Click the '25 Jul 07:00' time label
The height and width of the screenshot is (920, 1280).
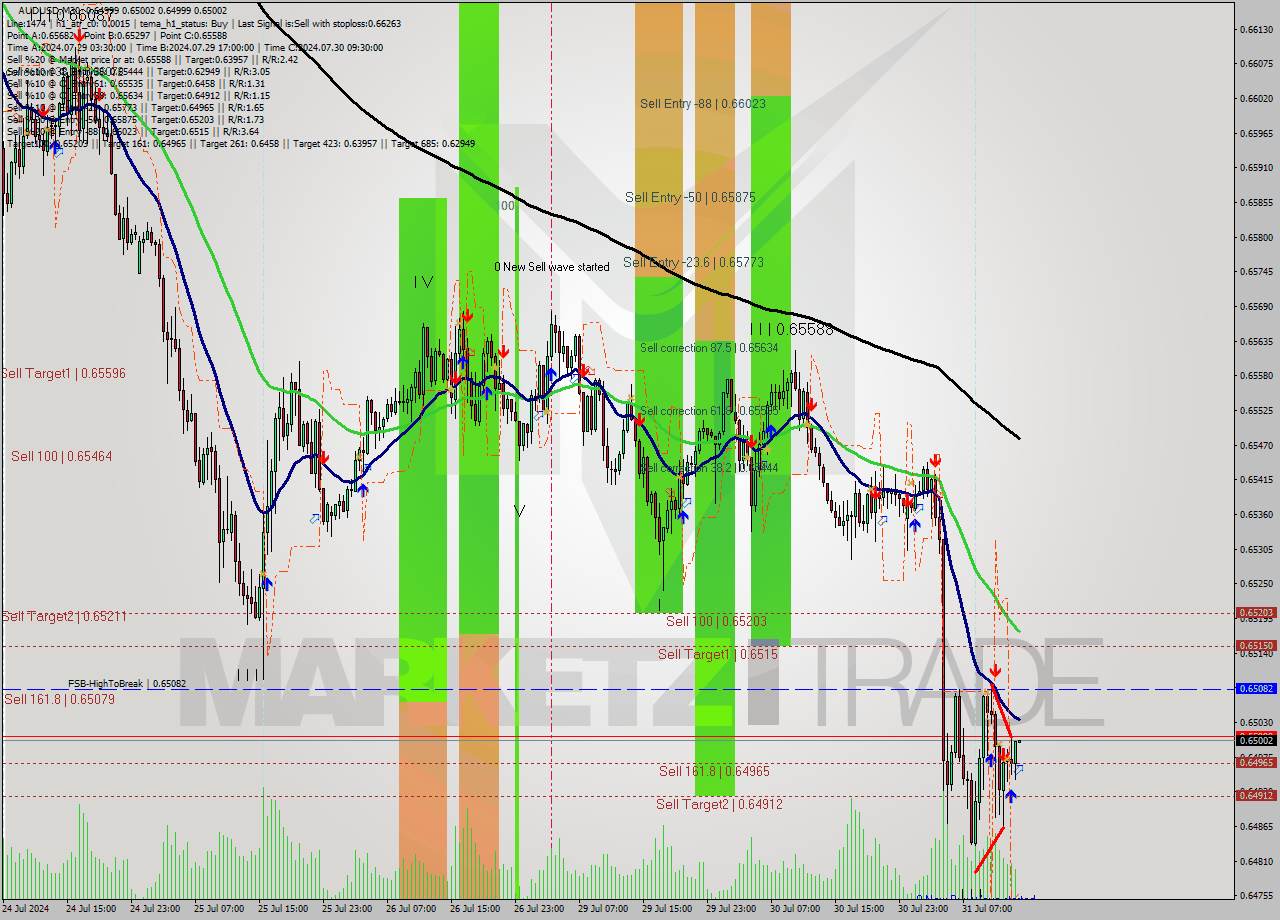point(218,909)
